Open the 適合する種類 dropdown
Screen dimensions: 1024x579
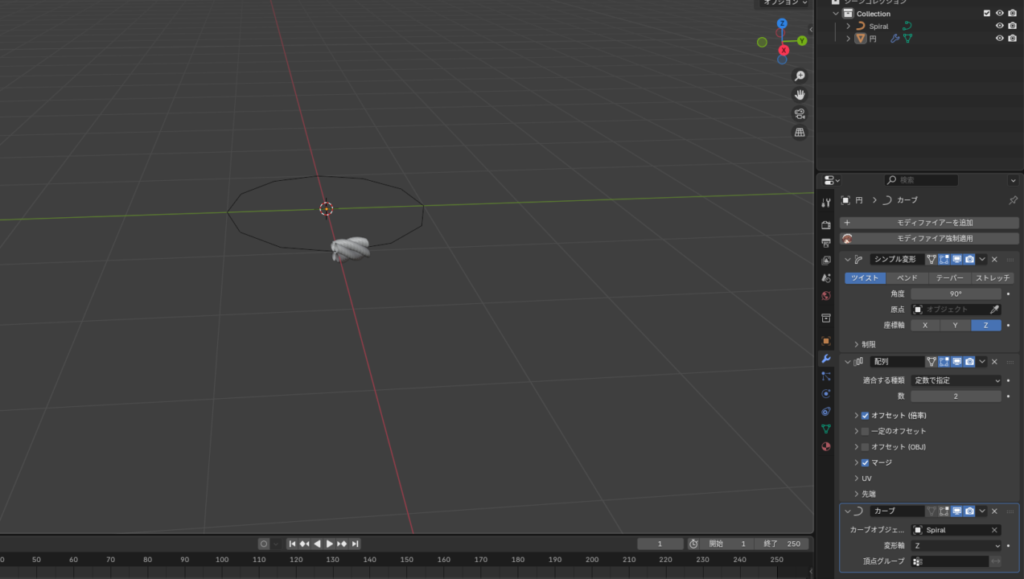[x=955, y=380]
